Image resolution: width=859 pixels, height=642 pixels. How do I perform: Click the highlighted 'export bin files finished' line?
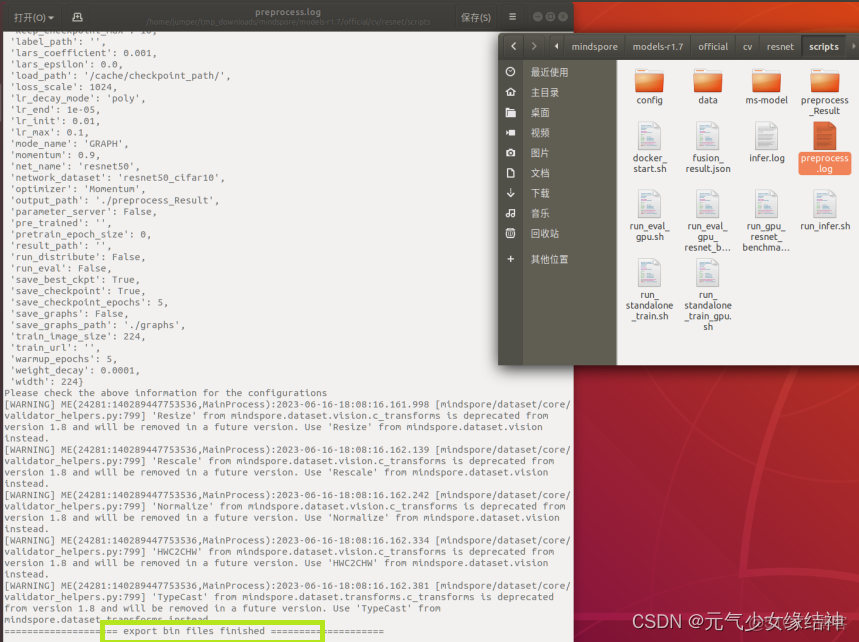tap(212, 631)
